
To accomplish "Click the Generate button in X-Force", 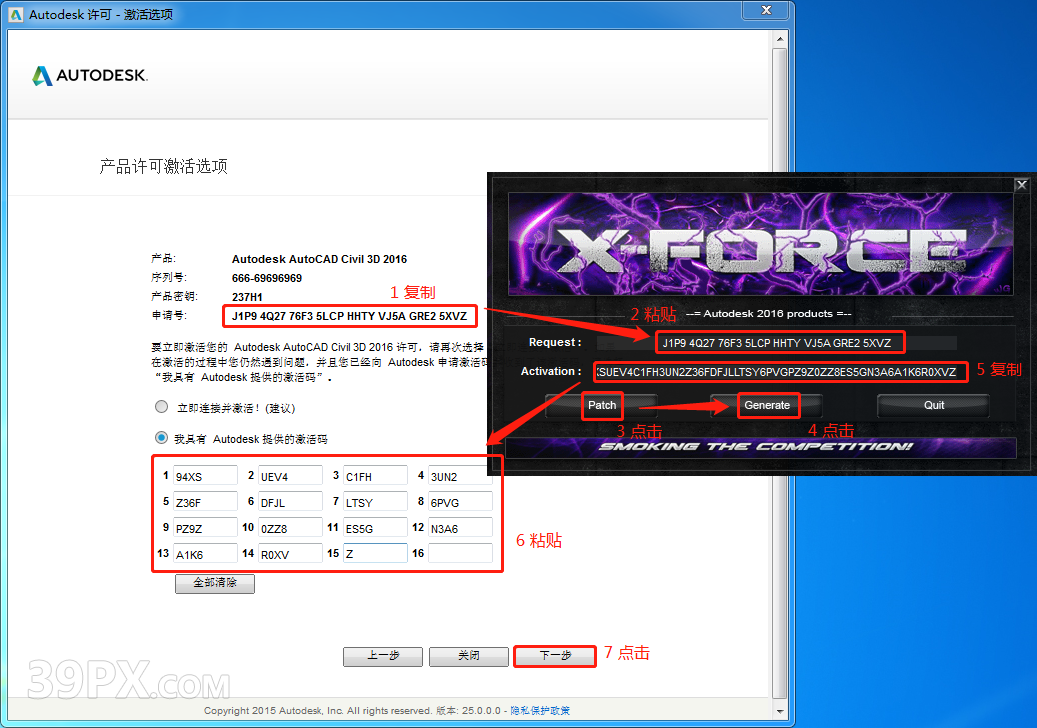I will tap(767, 405).
